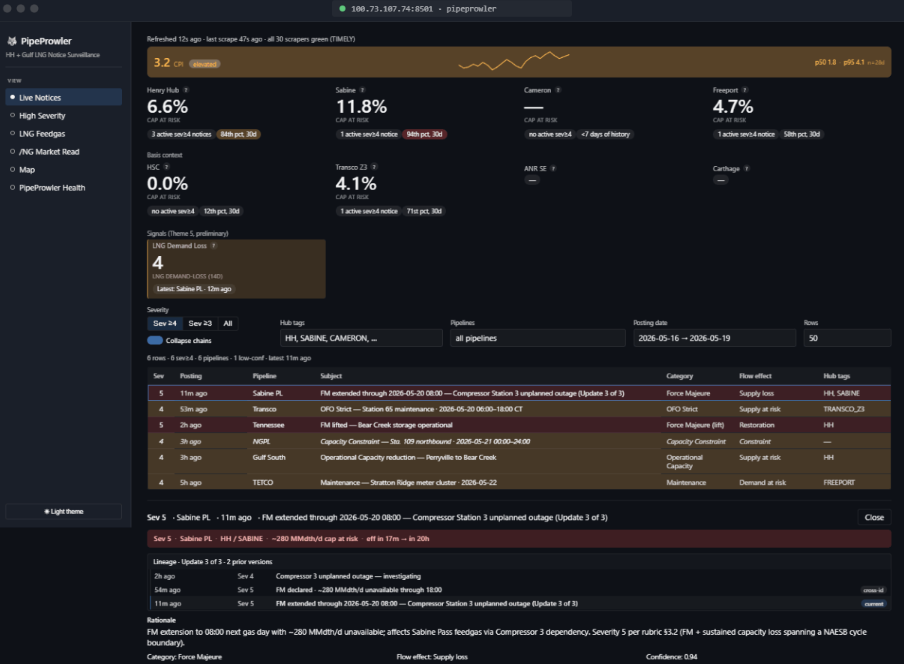
Task: Close the notice detail panel
Action: [x=874, y=518]
